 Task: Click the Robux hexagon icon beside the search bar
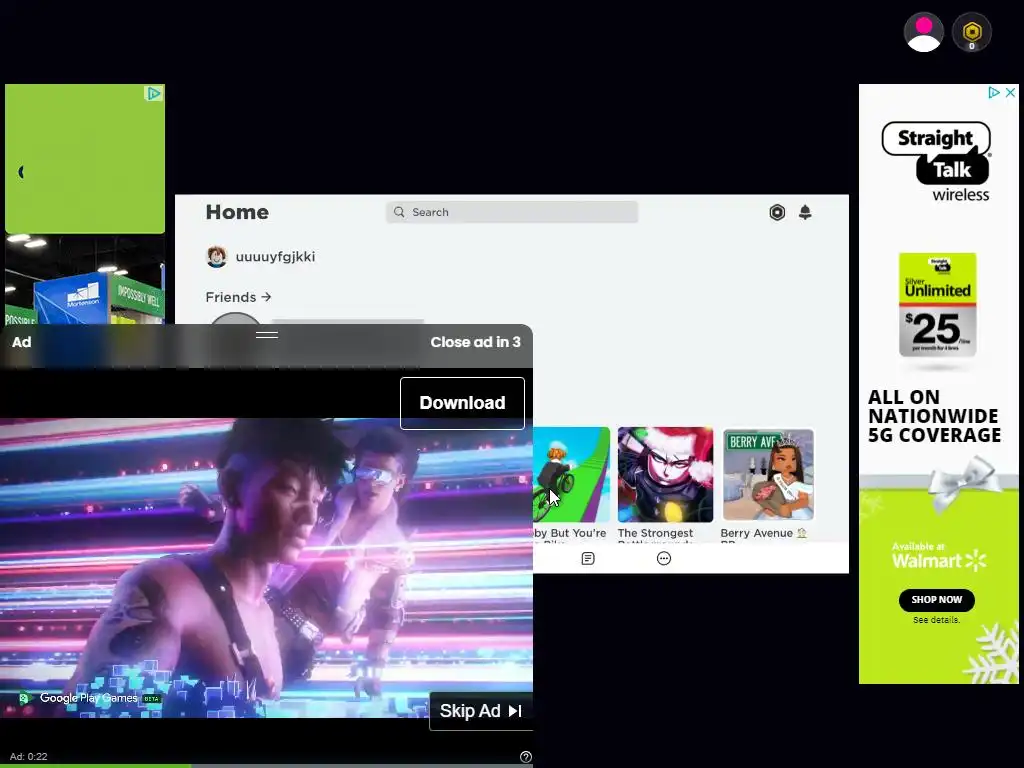pyautogui.click(x=777, y=212)
